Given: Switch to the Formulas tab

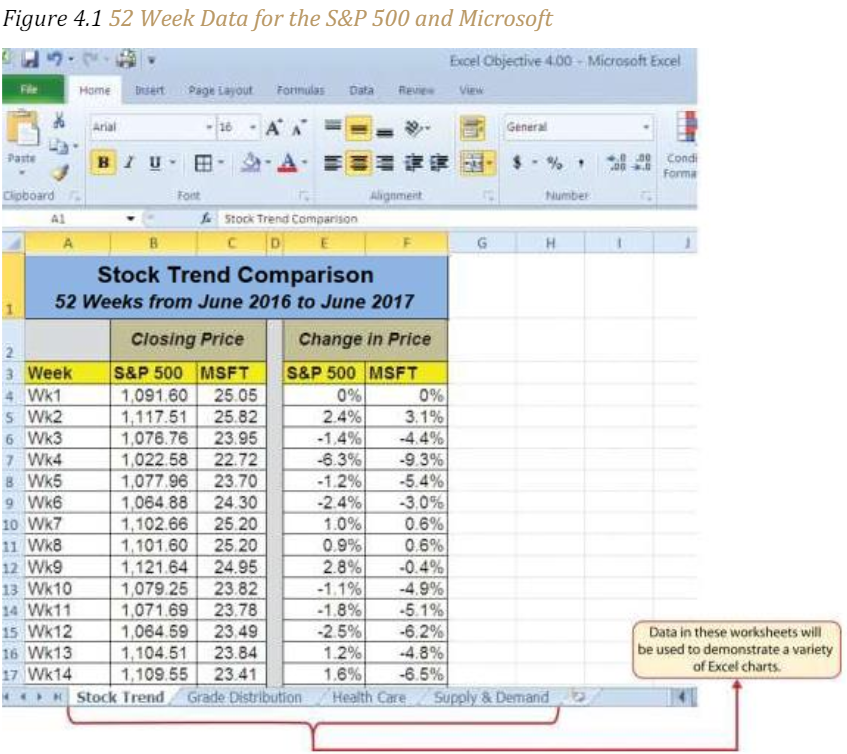Looking at the screenshot, I should click(x=300, y=90).
